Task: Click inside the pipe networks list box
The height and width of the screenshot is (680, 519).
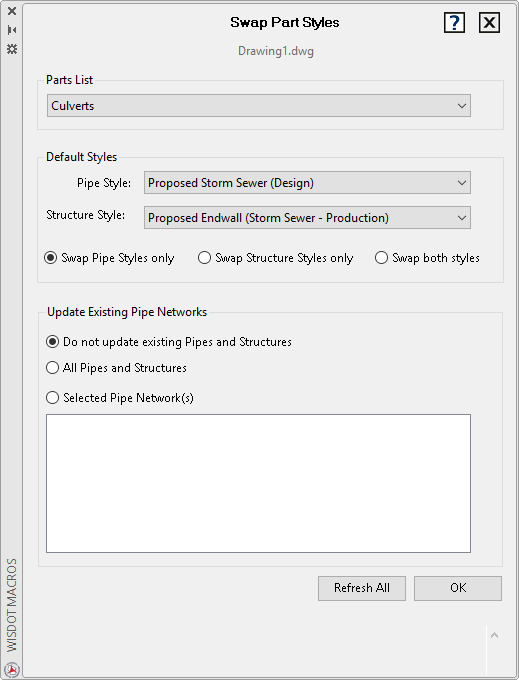Action: pyautogui.click(x=258, y=483)
